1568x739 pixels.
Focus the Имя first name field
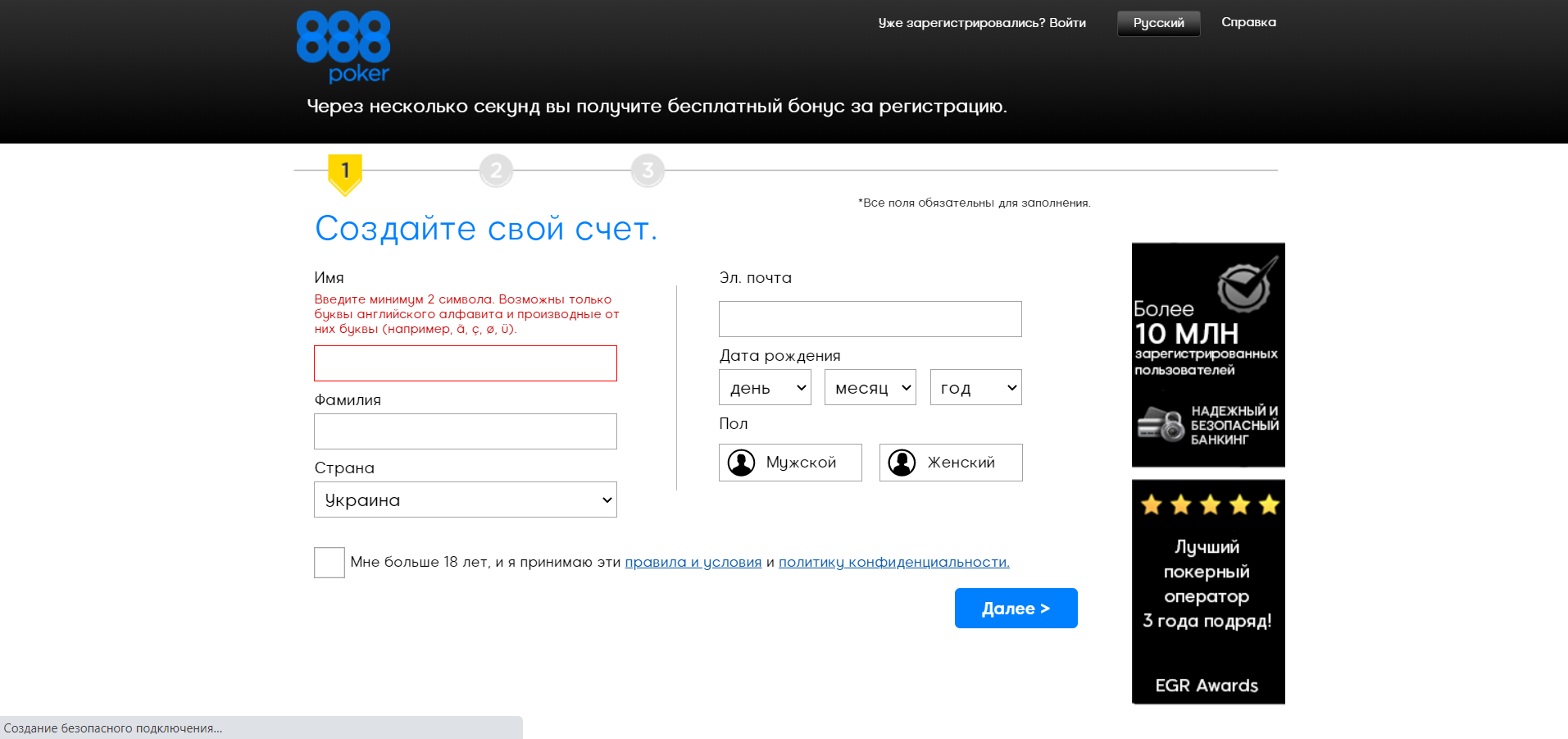point(466,363)
